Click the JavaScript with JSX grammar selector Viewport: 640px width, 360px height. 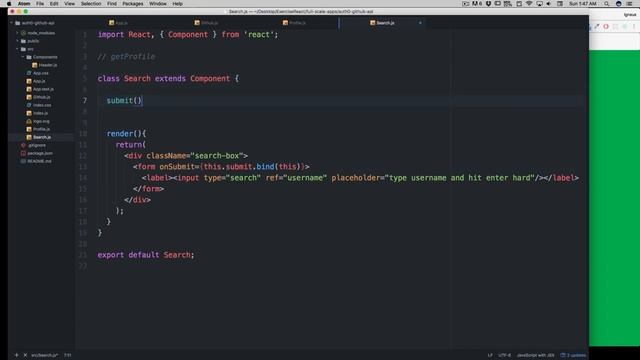[536, 355]
